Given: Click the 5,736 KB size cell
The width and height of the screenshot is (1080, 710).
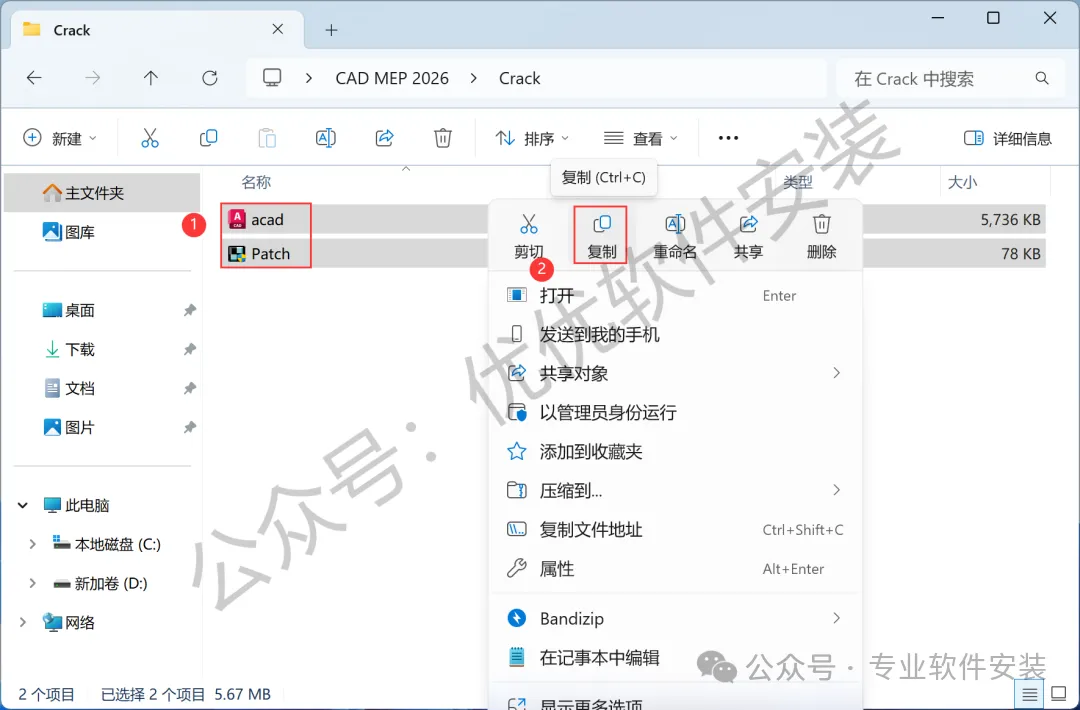Looking at the screenshot, I should pos(1010,220).
